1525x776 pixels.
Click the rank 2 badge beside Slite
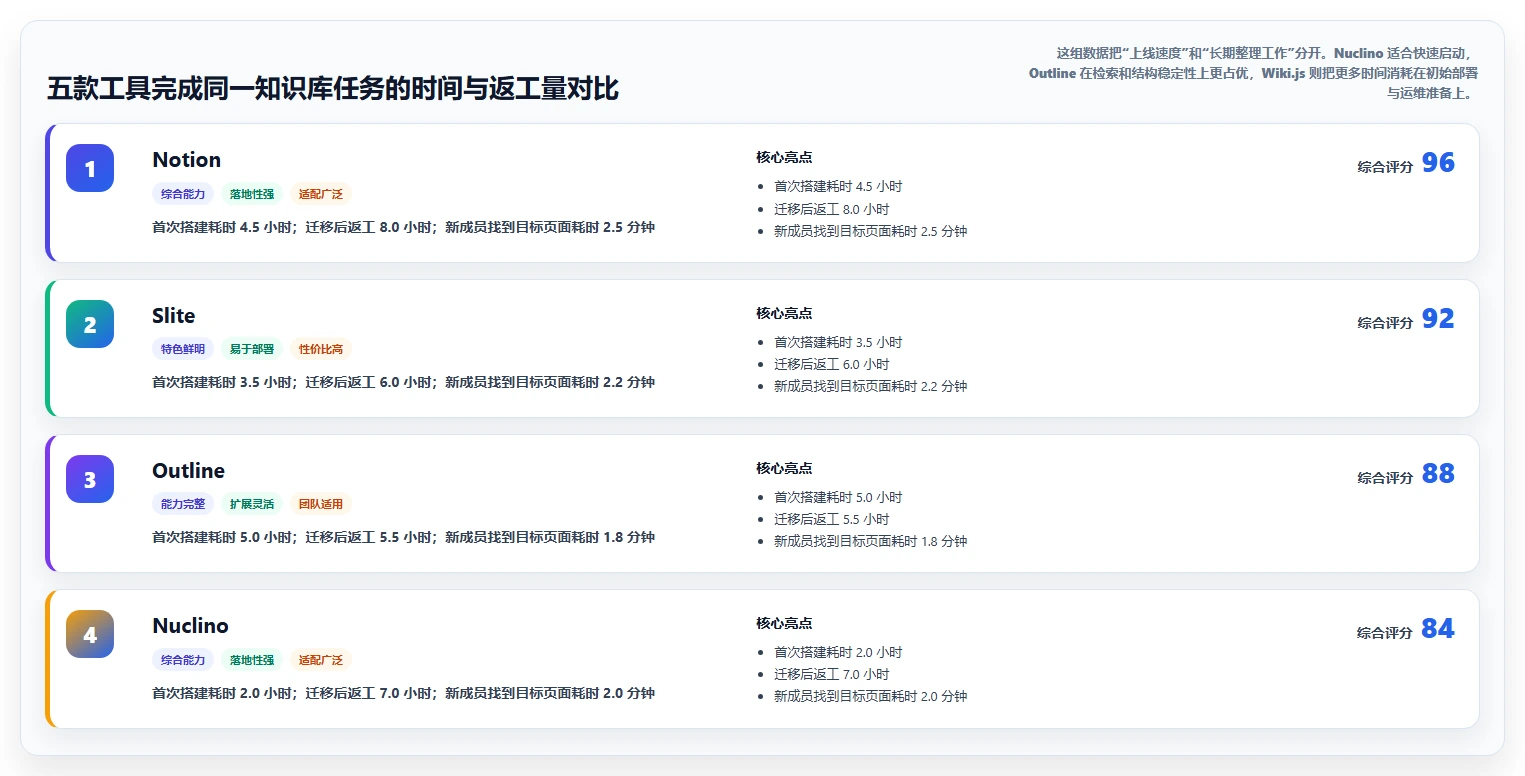click(x=90, y=324)
